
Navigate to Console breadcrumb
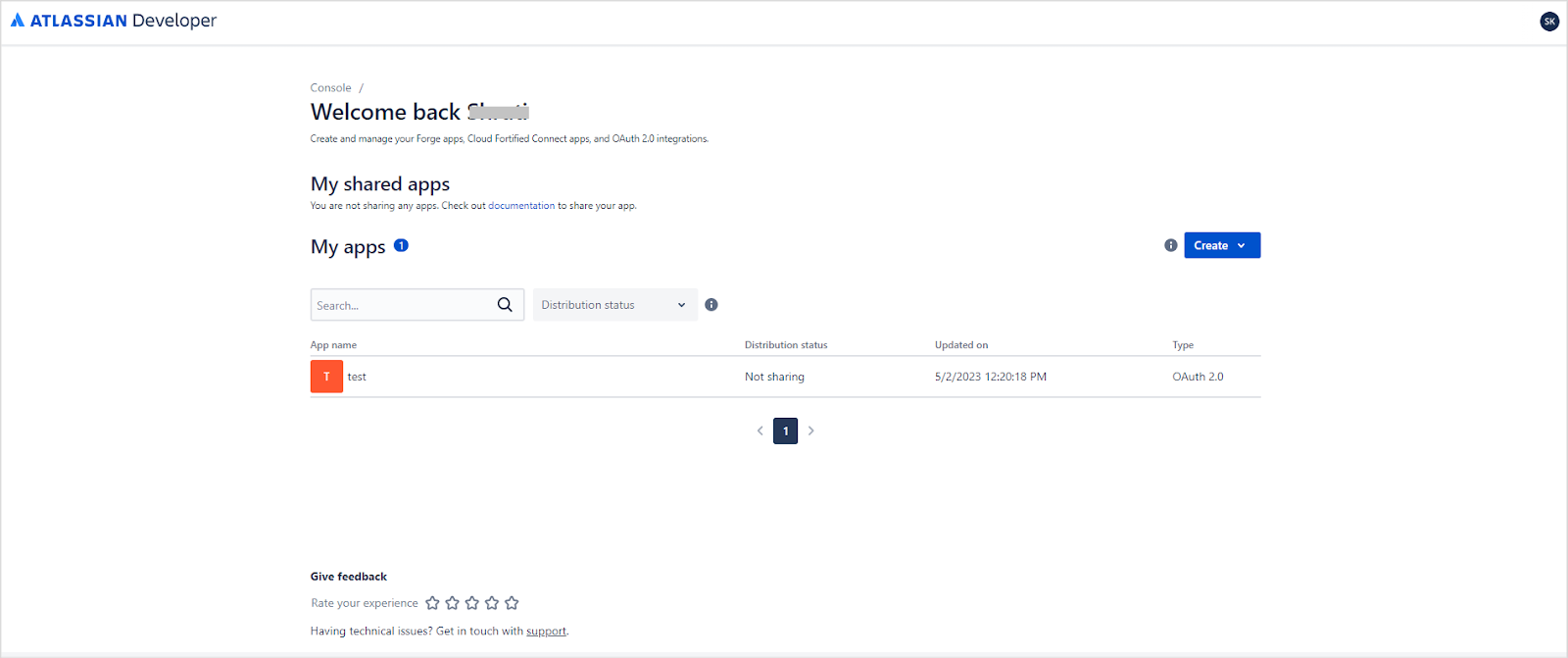tap(330, 88)
